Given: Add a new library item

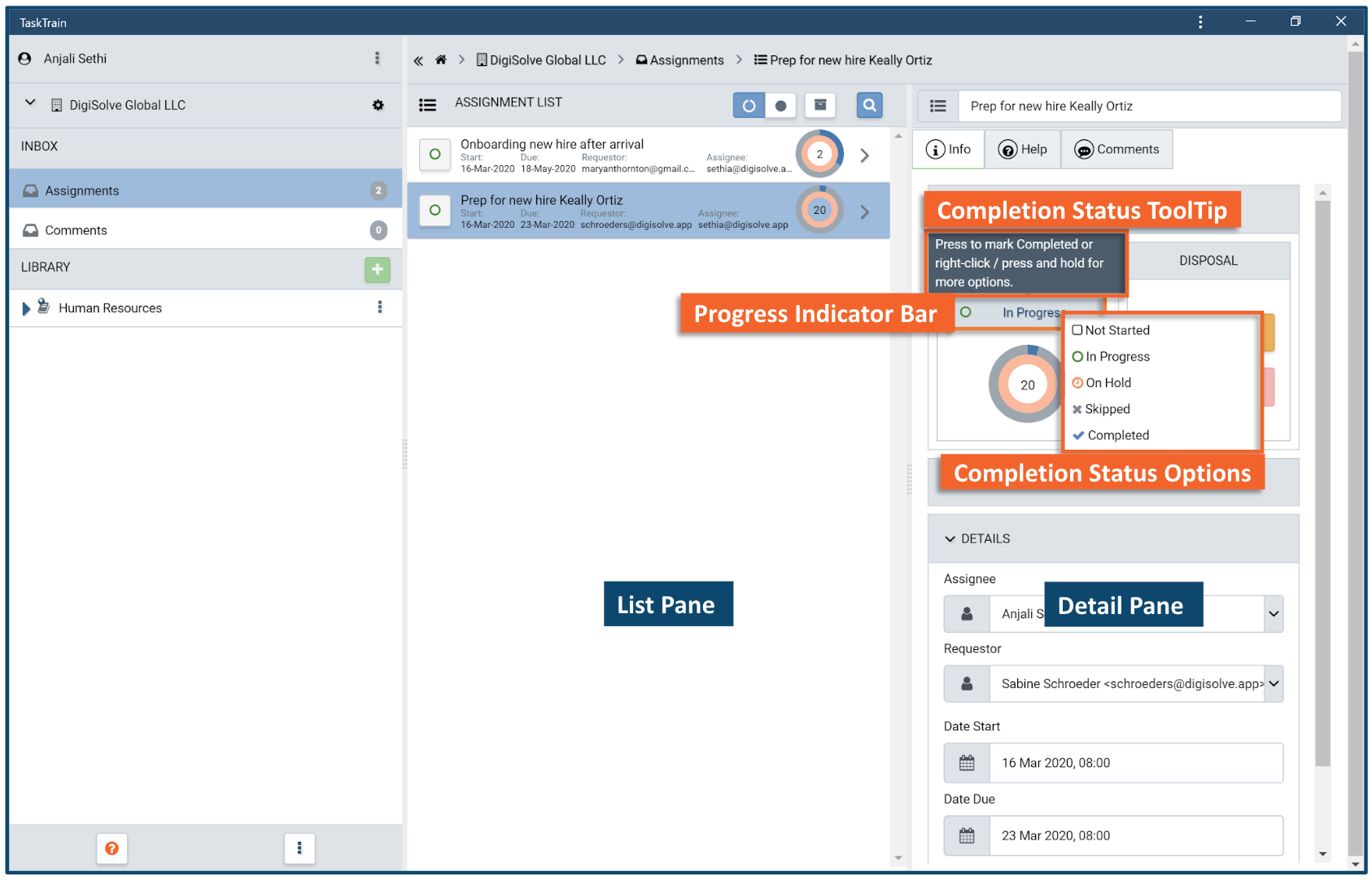Looking at the screenshot, I should (x=377, y=269).
